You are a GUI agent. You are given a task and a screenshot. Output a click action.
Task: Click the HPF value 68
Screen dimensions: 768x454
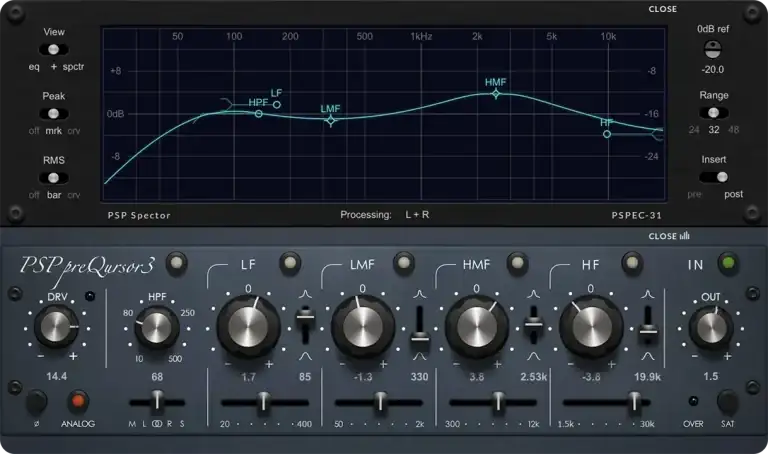(157, 377)
